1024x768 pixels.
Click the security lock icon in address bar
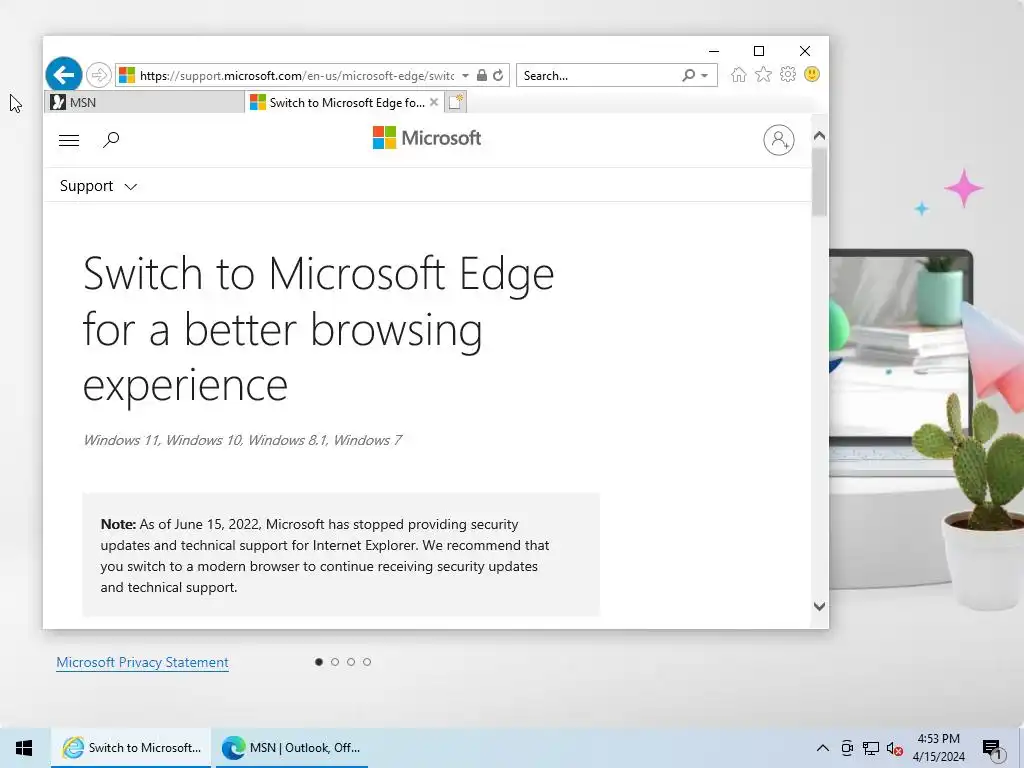[481, 75]
